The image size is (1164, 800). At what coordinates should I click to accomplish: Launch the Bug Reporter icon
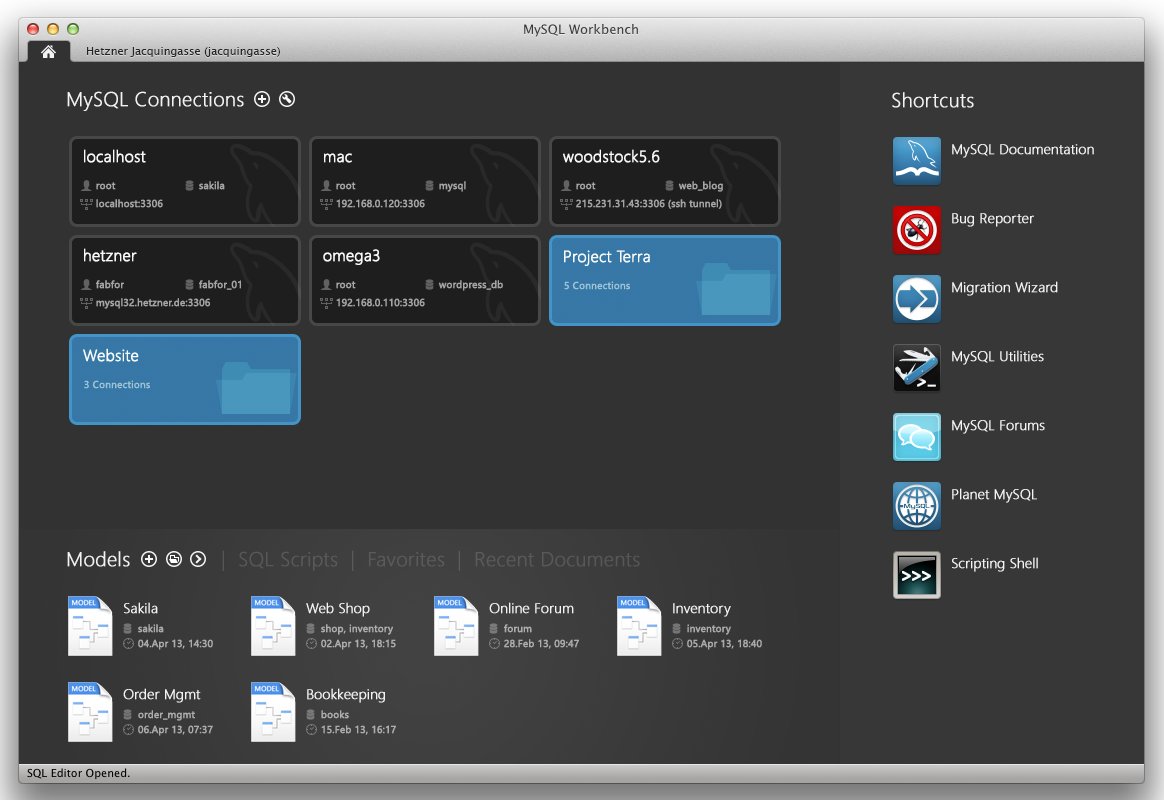[917, 229]
